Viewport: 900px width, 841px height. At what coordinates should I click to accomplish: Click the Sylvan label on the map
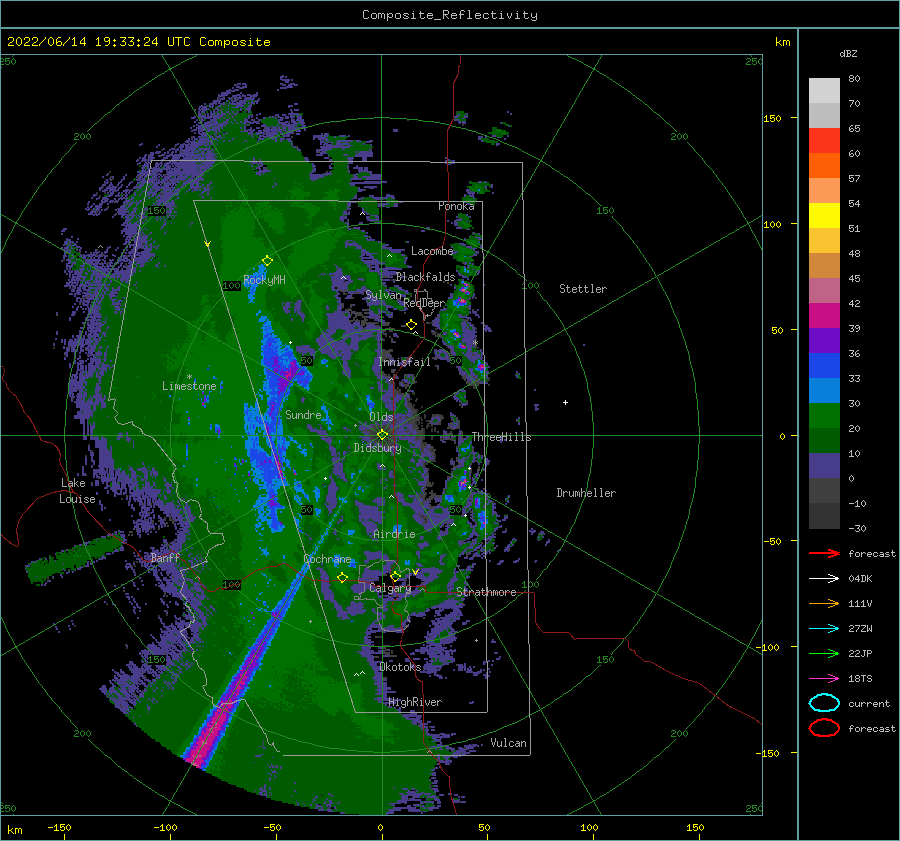click(x=383, y=295)
